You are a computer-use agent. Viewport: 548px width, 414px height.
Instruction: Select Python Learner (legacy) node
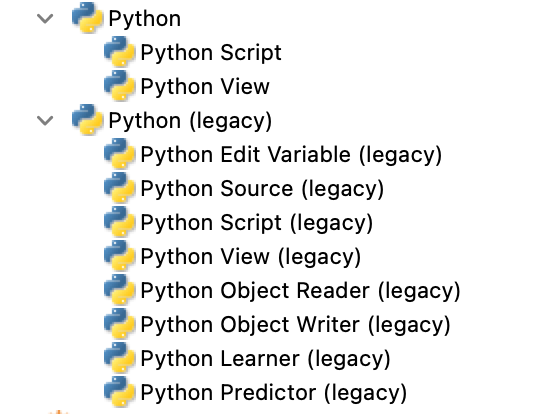pos(265,359)
